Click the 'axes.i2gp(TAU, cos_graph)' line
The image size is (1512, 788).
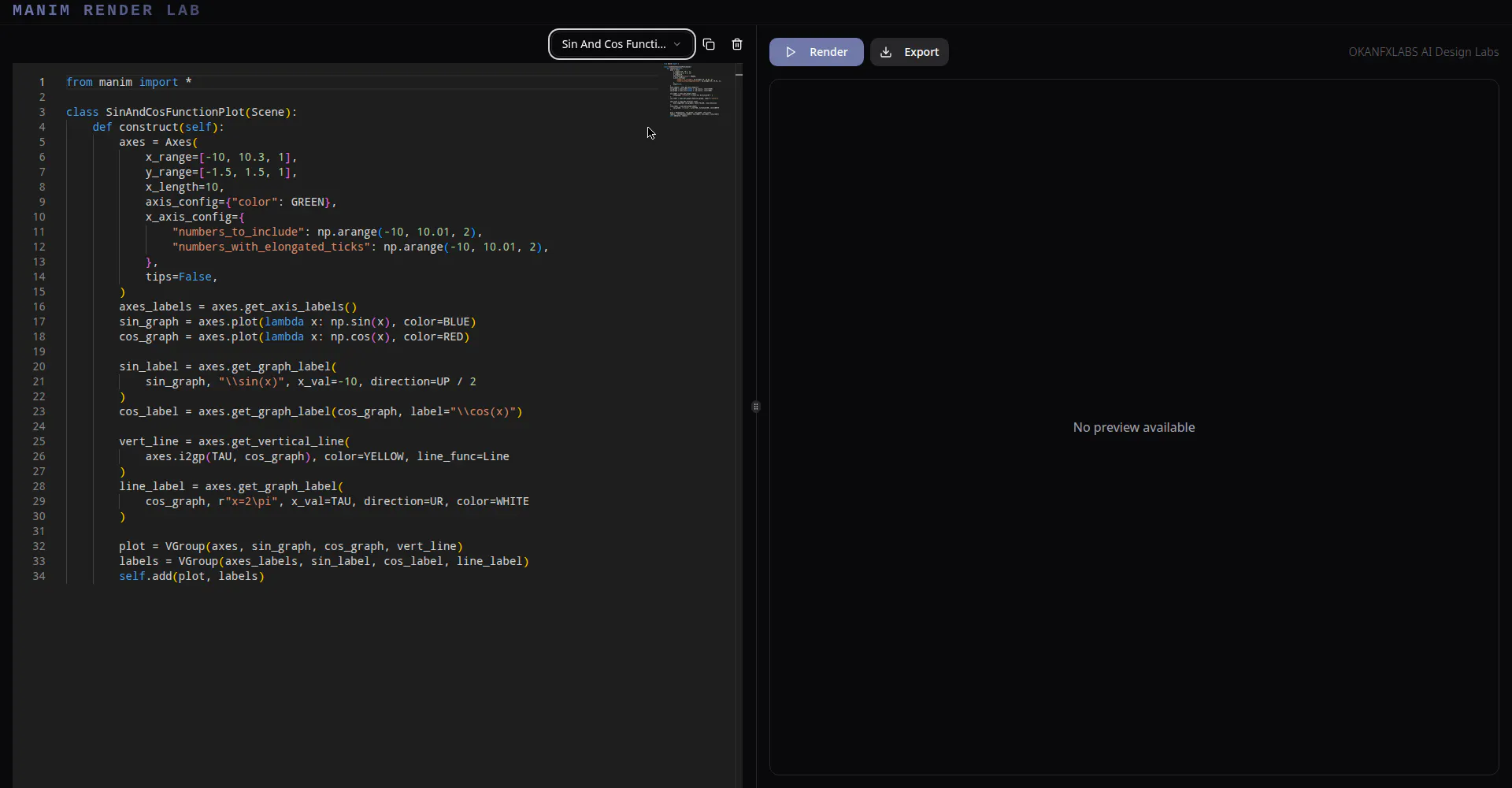coord(327,456)
